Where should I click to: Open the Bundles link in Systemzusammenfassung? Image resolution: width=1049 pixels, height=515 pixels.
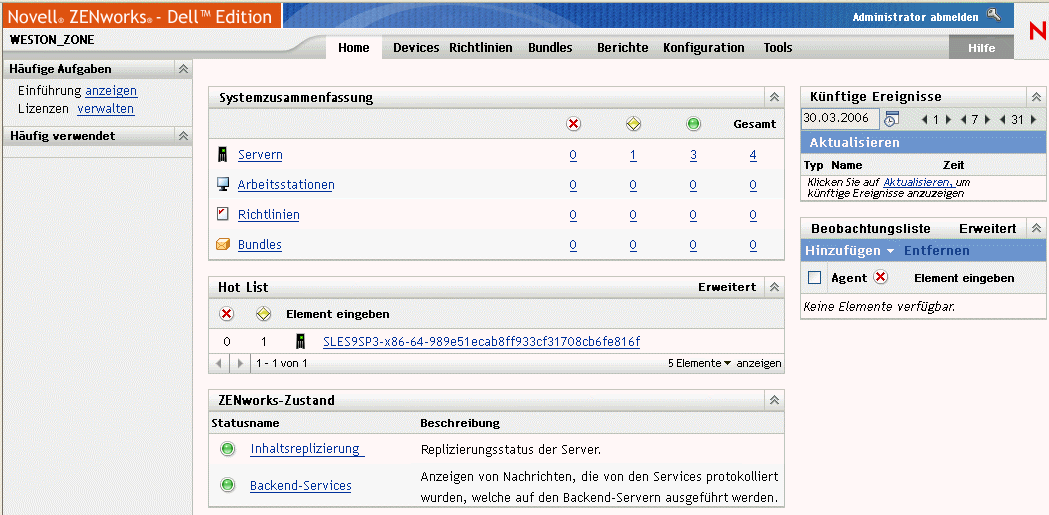(260, 245)
